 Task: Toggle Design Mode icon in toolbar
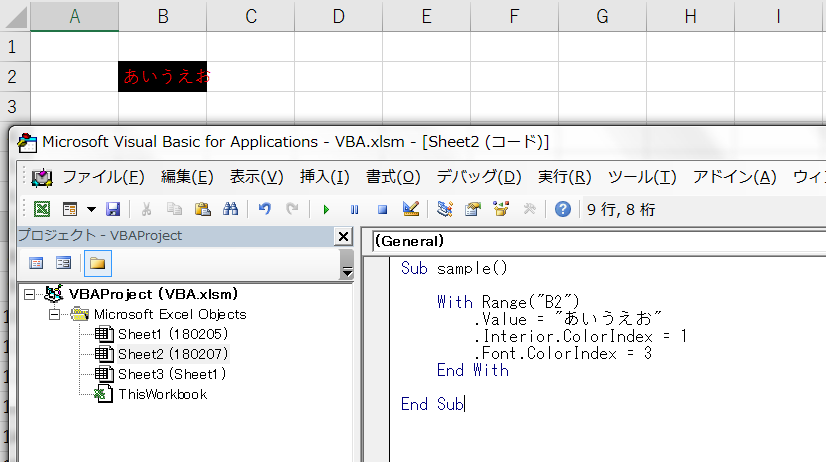click(410, 209)
